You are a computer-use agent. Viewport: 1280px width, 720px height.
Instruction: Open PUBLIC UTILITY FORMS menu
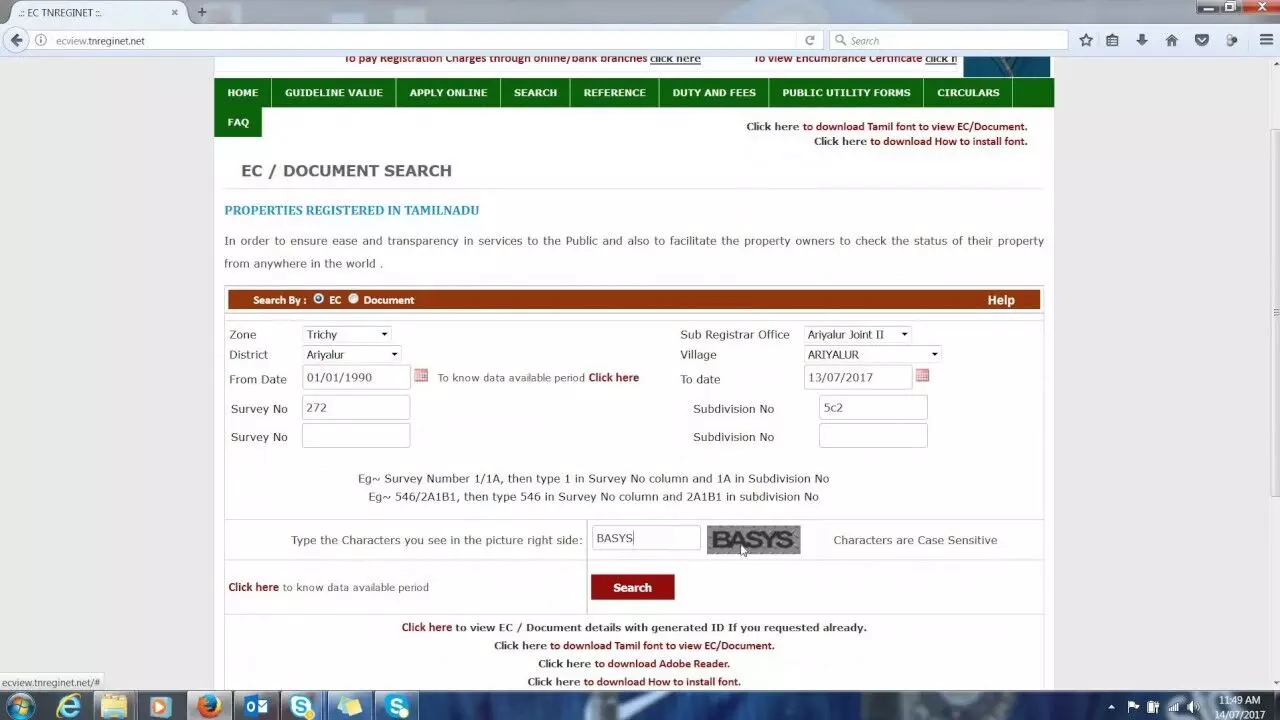click(x=846, y=93)
